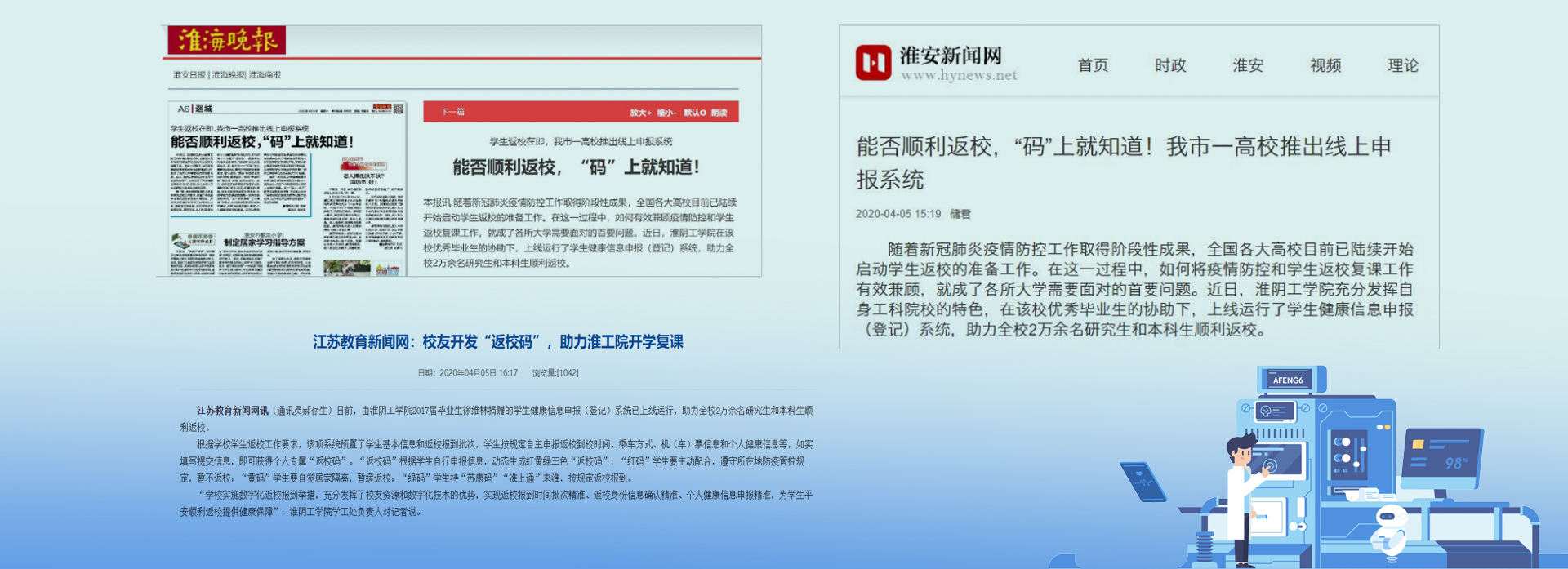The width and height of the screenshot is (1568, 569).
Task: Open the blue 江苏教育新闻网 headline link
Action: pyautogui.click(x=498, y=342)
